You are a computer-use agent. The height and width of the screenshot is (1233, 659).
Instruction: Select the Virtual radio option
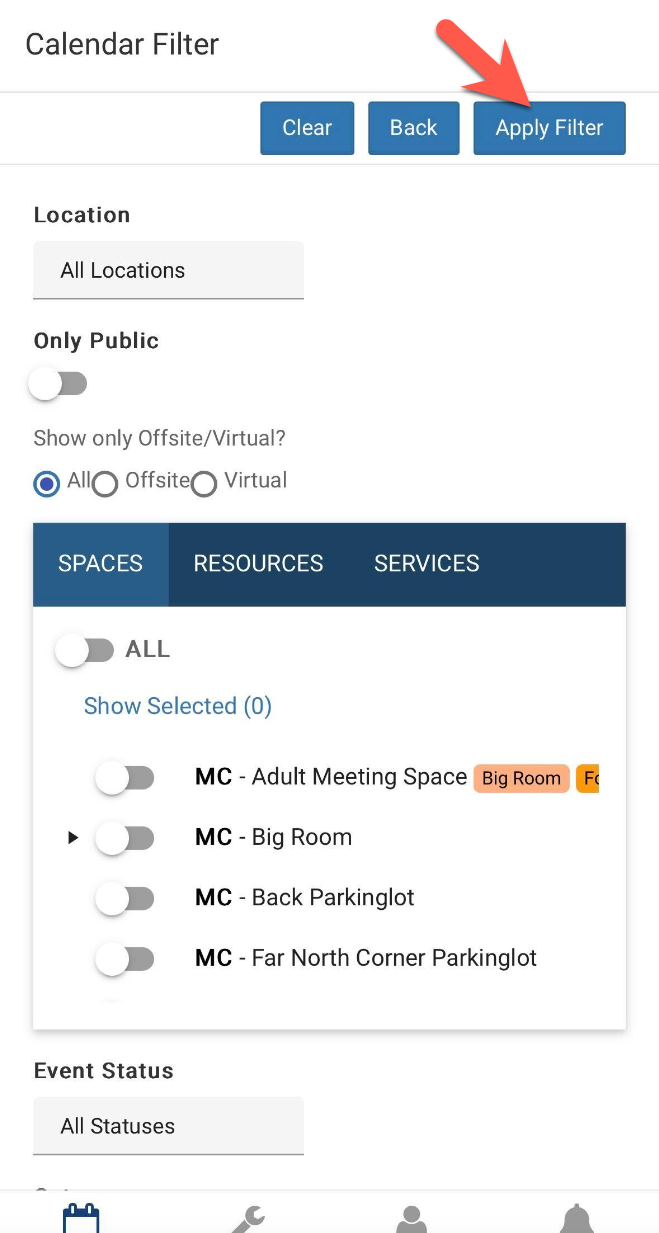[x=204, y=484]
